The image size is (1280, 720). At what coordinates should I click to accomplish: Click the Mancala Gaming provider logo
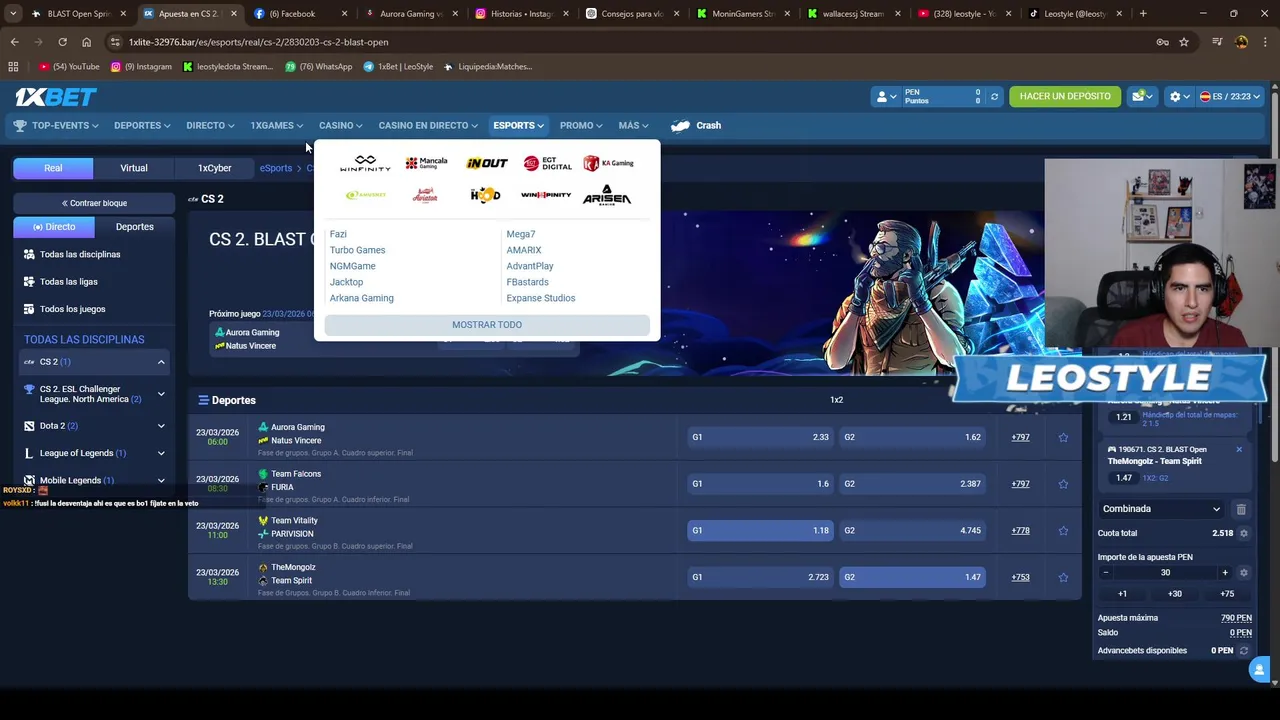click(426, 163)
